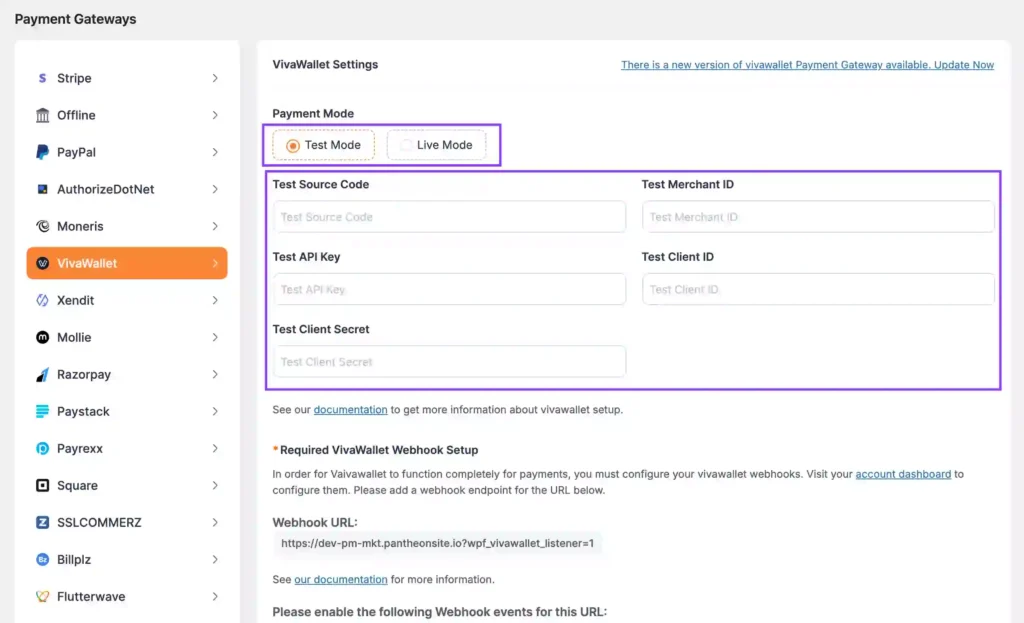Click the AuthorizeDotNet logo icon
The image size is (1024, 623).
pos(42,189)
